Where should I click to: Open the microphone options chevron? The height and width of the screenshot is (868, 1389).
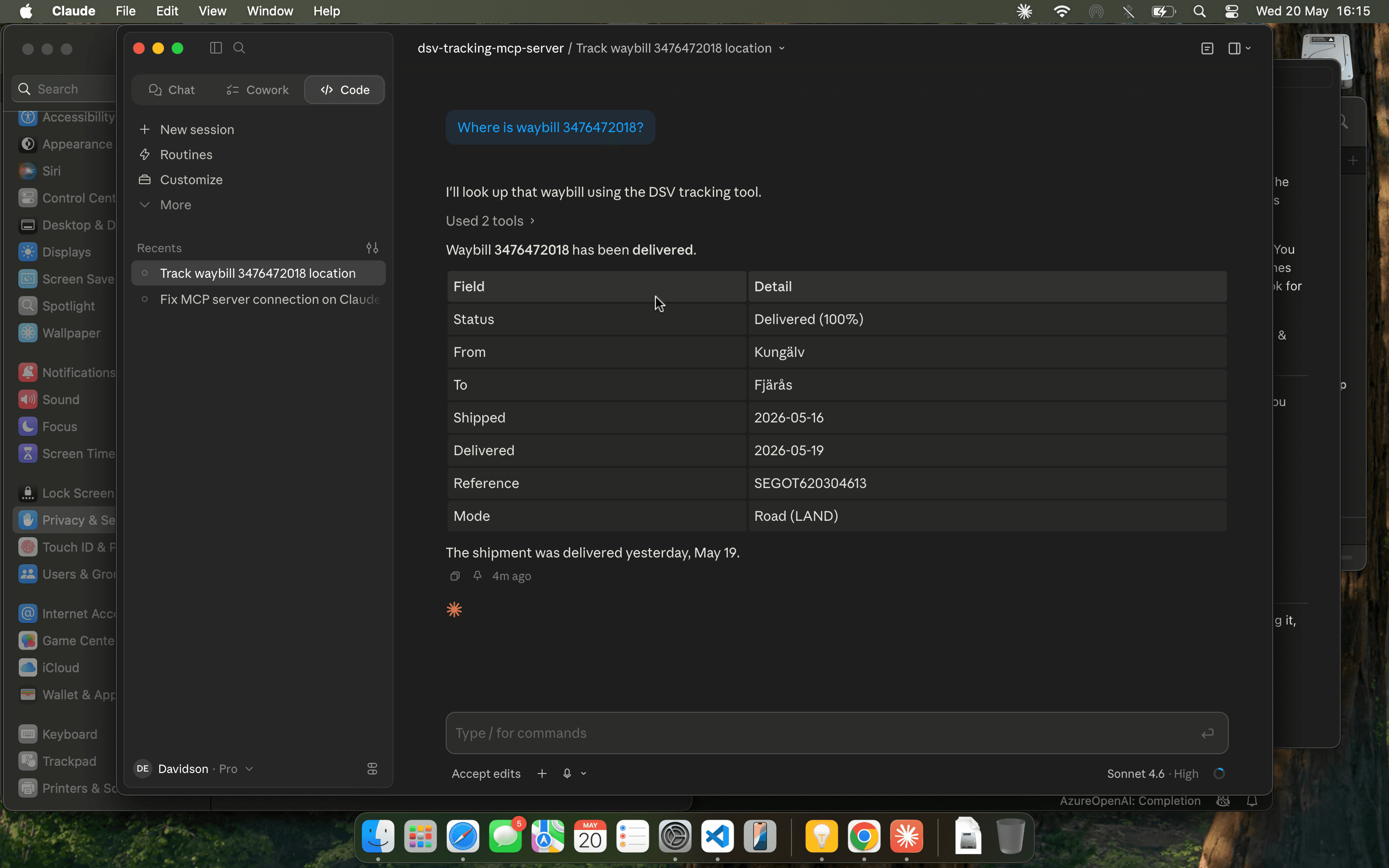(584, 774)
